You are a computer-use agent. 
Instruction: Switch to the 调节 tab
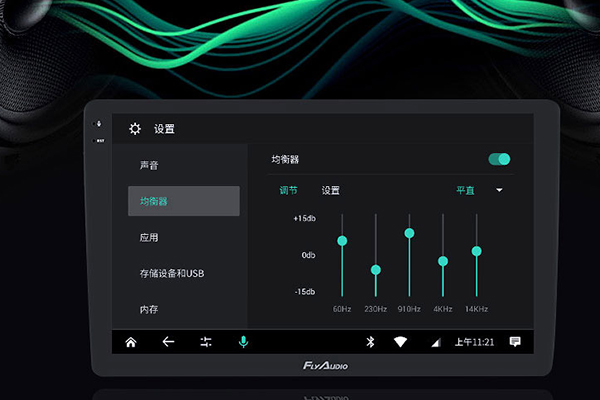288,190
